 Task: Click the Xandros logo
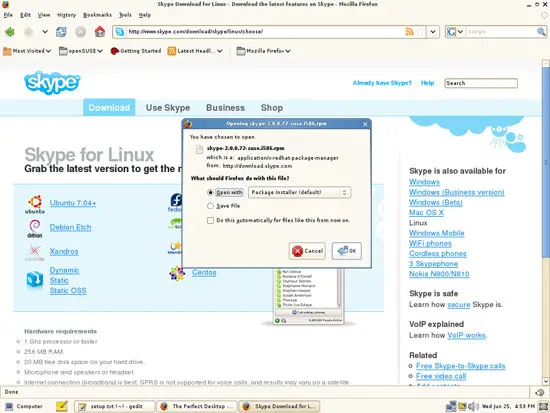click(34, 253)
